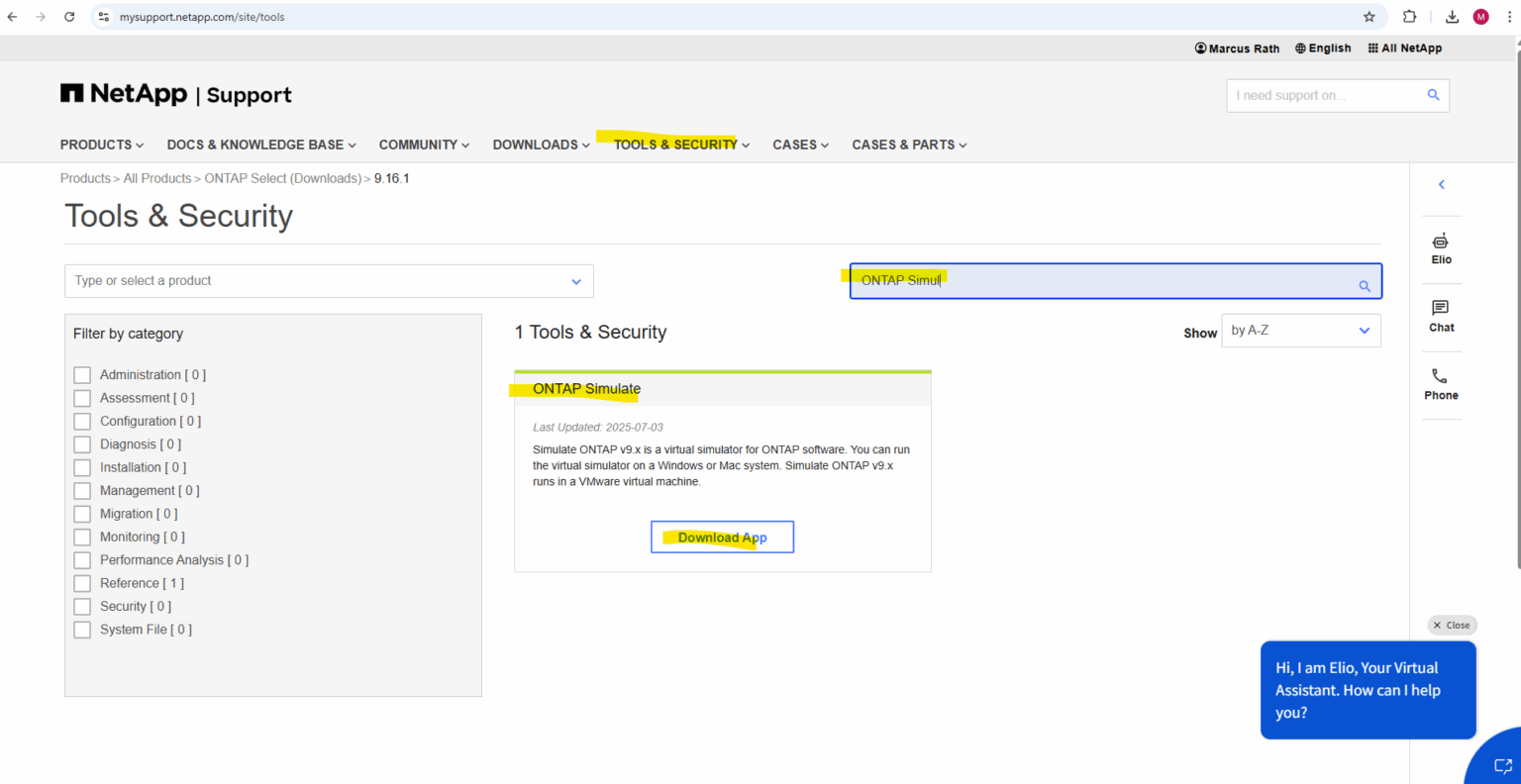Enable the Administration category filter

coord(82,374)
